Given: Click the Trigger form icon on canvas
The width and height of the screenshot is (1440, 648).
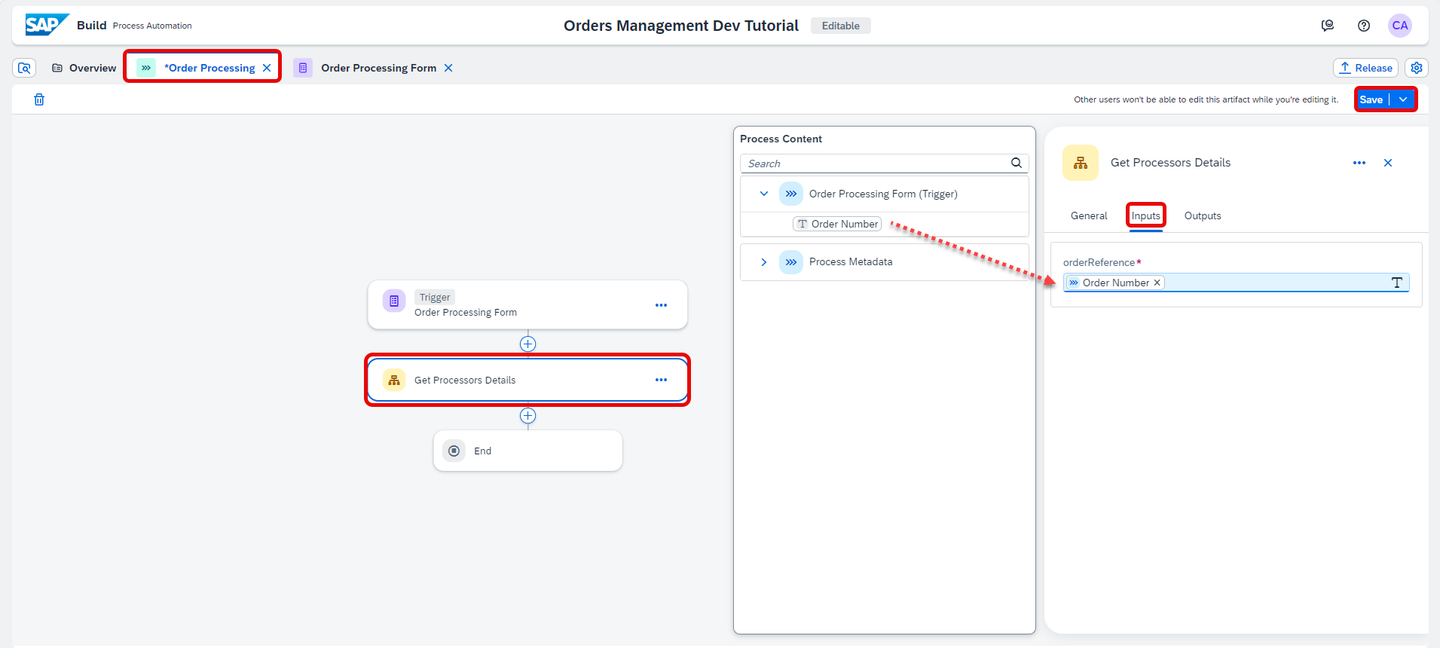Looking at the screenshot, I should pyautogui.click(x=394, y=301).
